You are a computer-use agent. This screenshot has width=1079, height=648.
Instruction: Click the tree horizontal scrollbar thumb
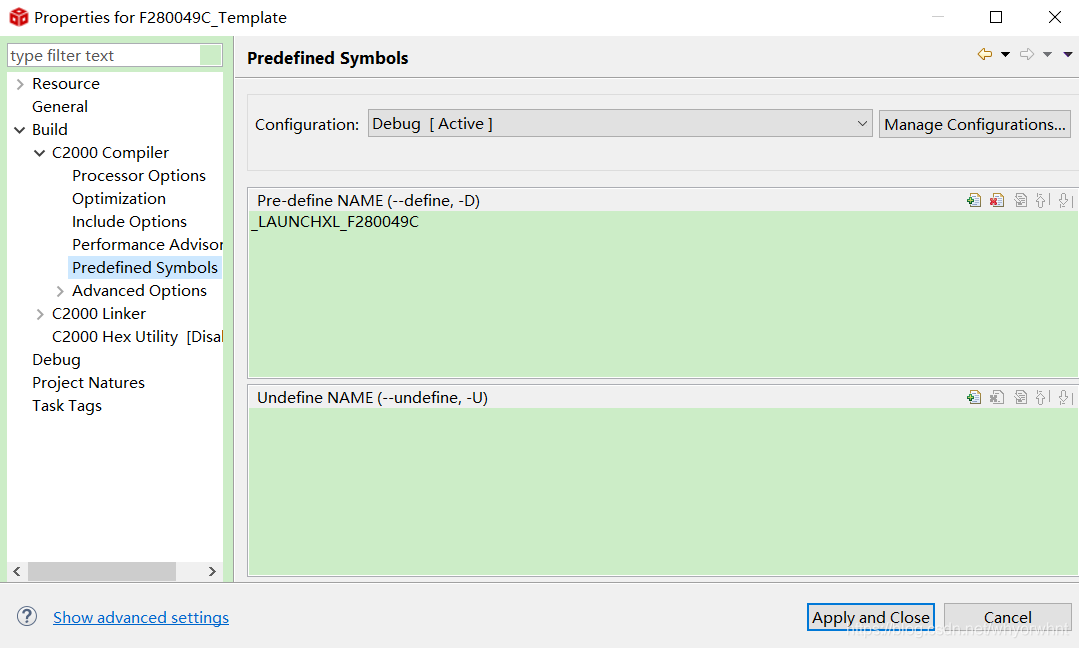pos(102,572)
